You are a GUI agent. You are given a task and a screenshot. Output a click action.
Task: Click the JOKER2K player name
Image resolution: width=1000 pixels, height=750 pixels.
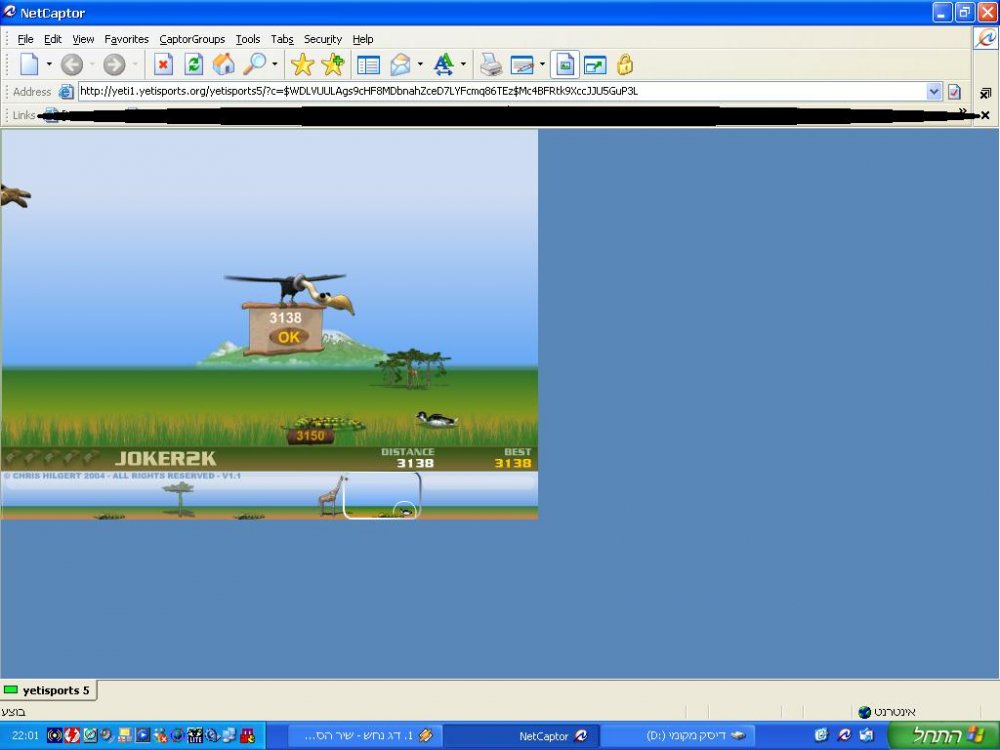(x=166, y=458)
